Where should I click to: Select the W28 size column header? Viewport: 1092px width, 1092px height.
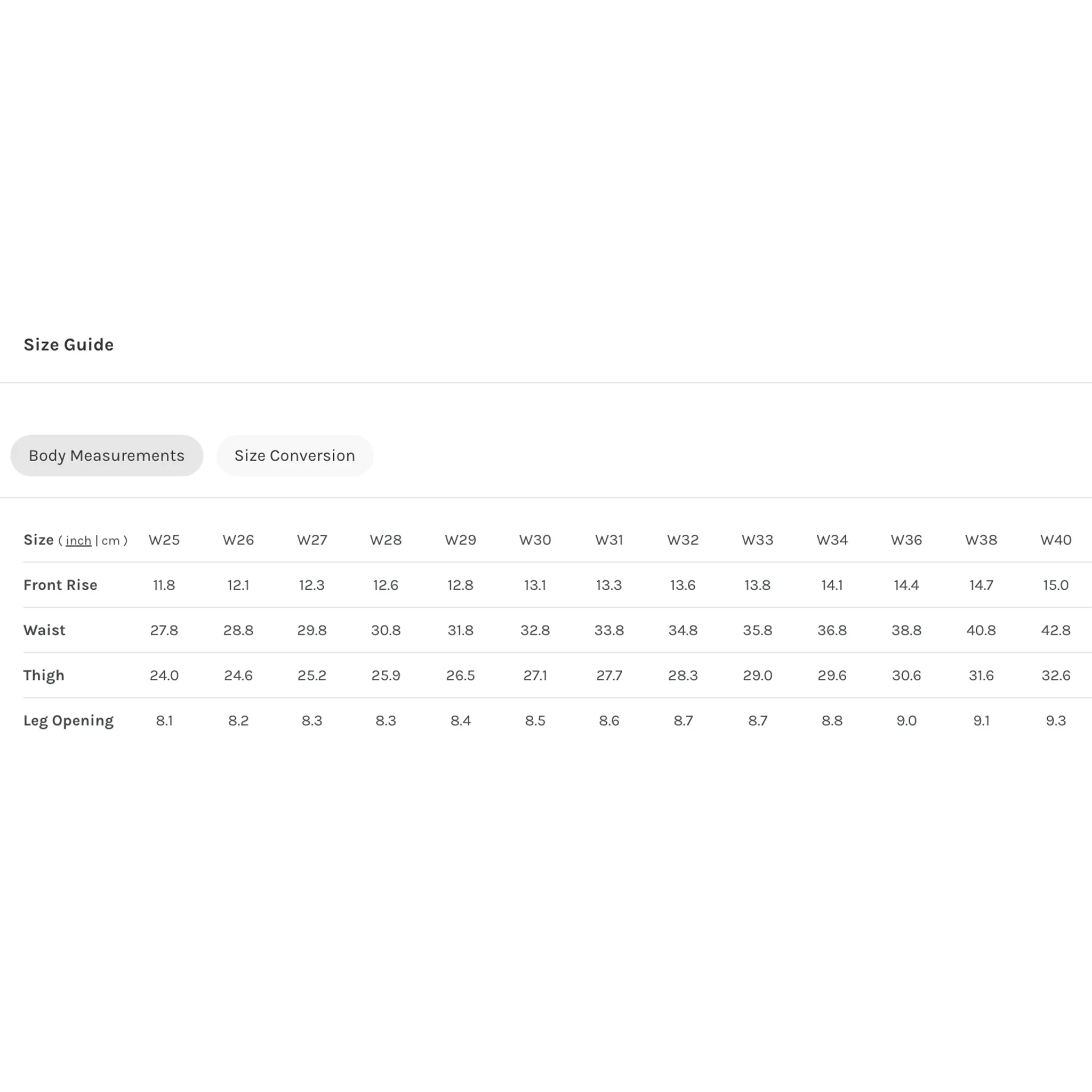point(386,540)
